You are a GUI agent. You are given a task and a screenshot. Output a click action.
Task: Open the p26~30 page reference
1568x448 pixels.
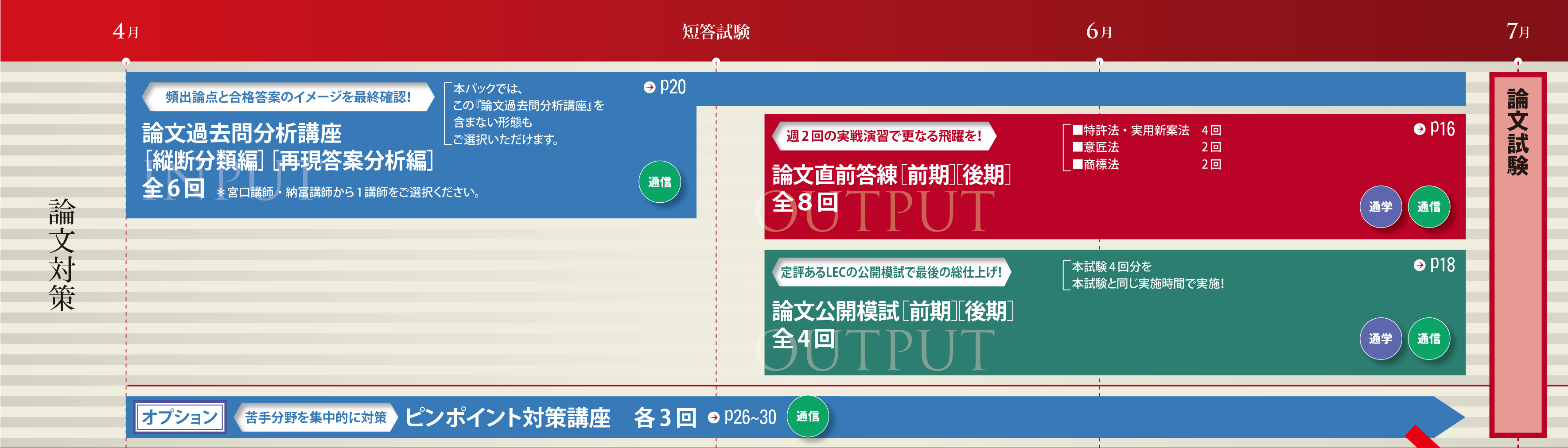(749, 417)
